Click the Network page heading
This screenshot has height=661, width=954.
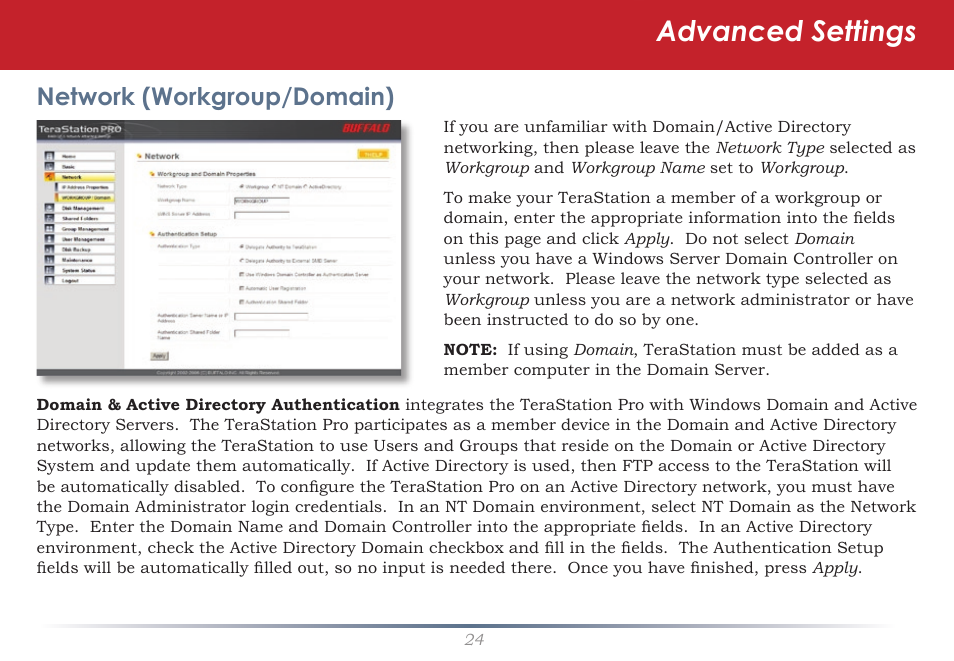tap(161, 156)
